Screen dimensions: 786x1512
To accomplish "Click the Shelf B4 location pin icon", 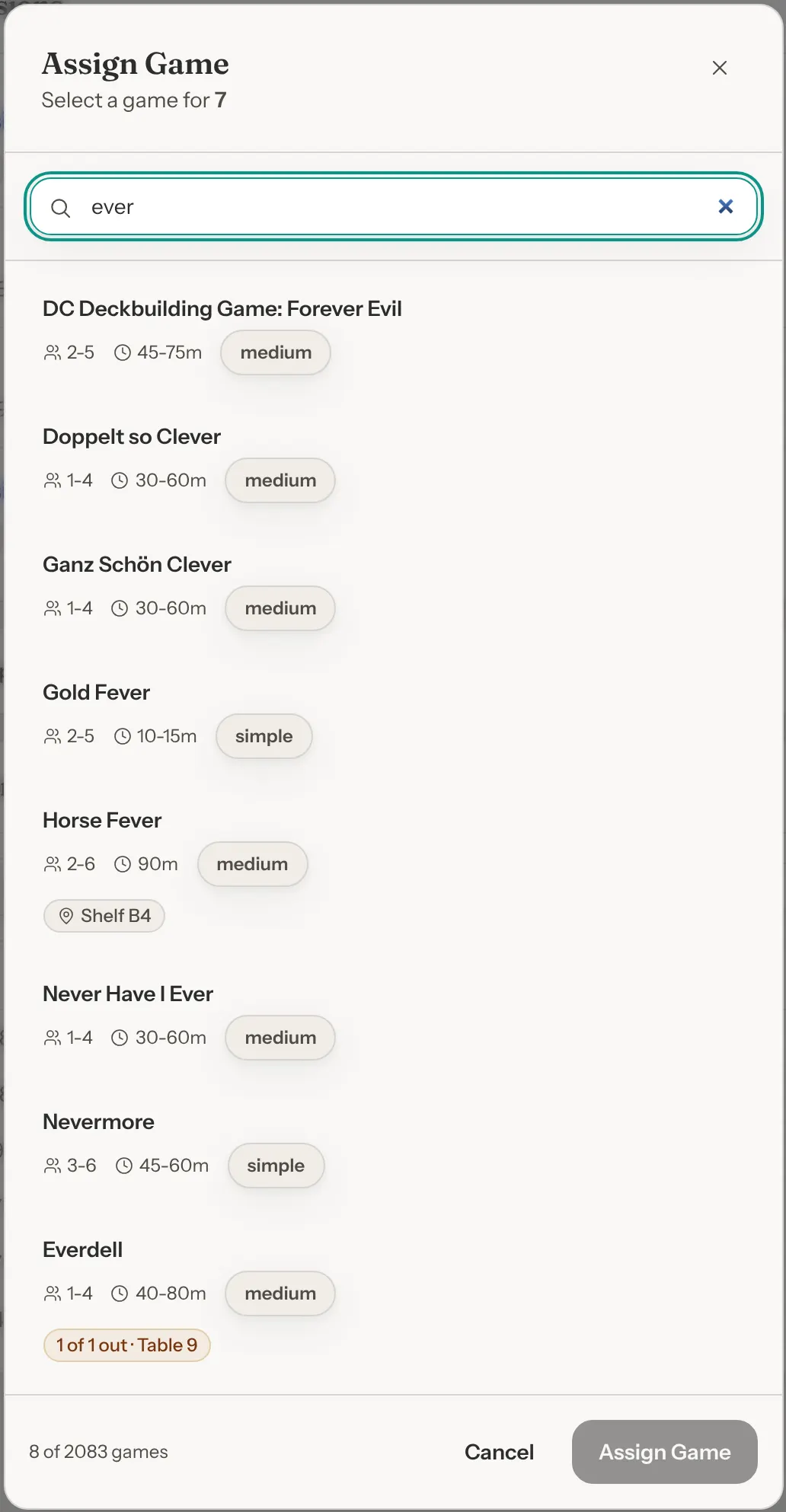I will (66, 916).
